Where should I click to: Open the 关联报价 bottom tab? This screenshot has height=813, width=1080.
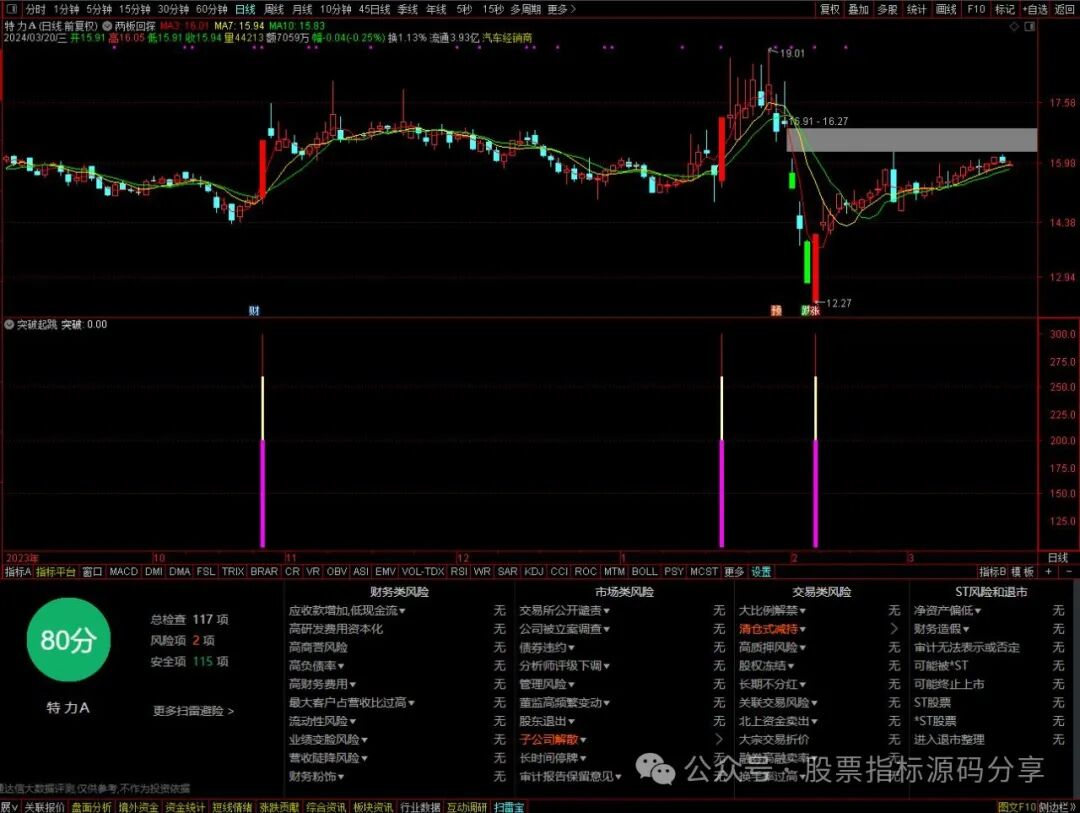click(45, 807)
